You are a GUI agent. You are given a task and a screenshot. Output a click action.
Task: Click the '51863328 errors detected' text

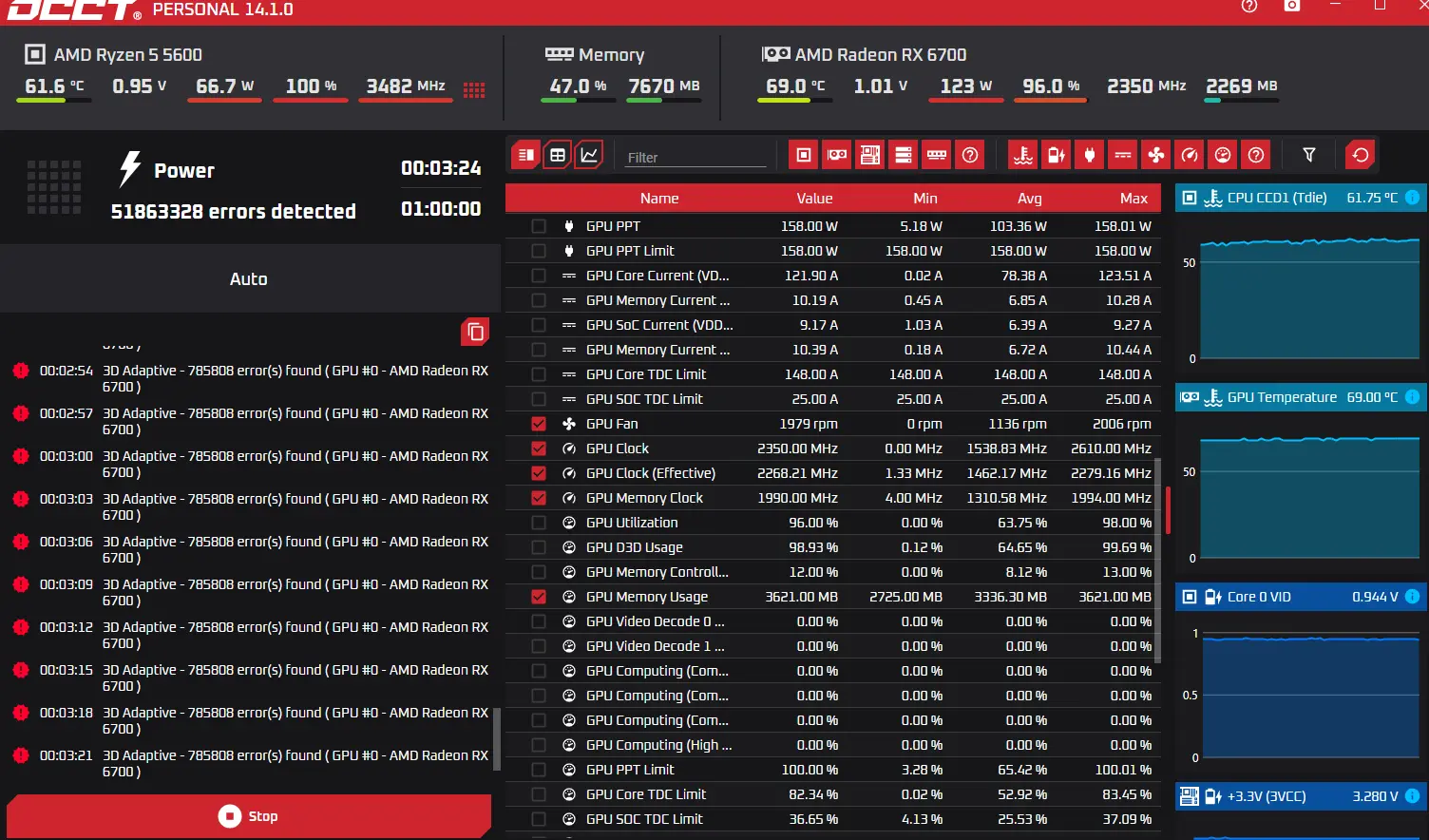(x=234, y=211)
